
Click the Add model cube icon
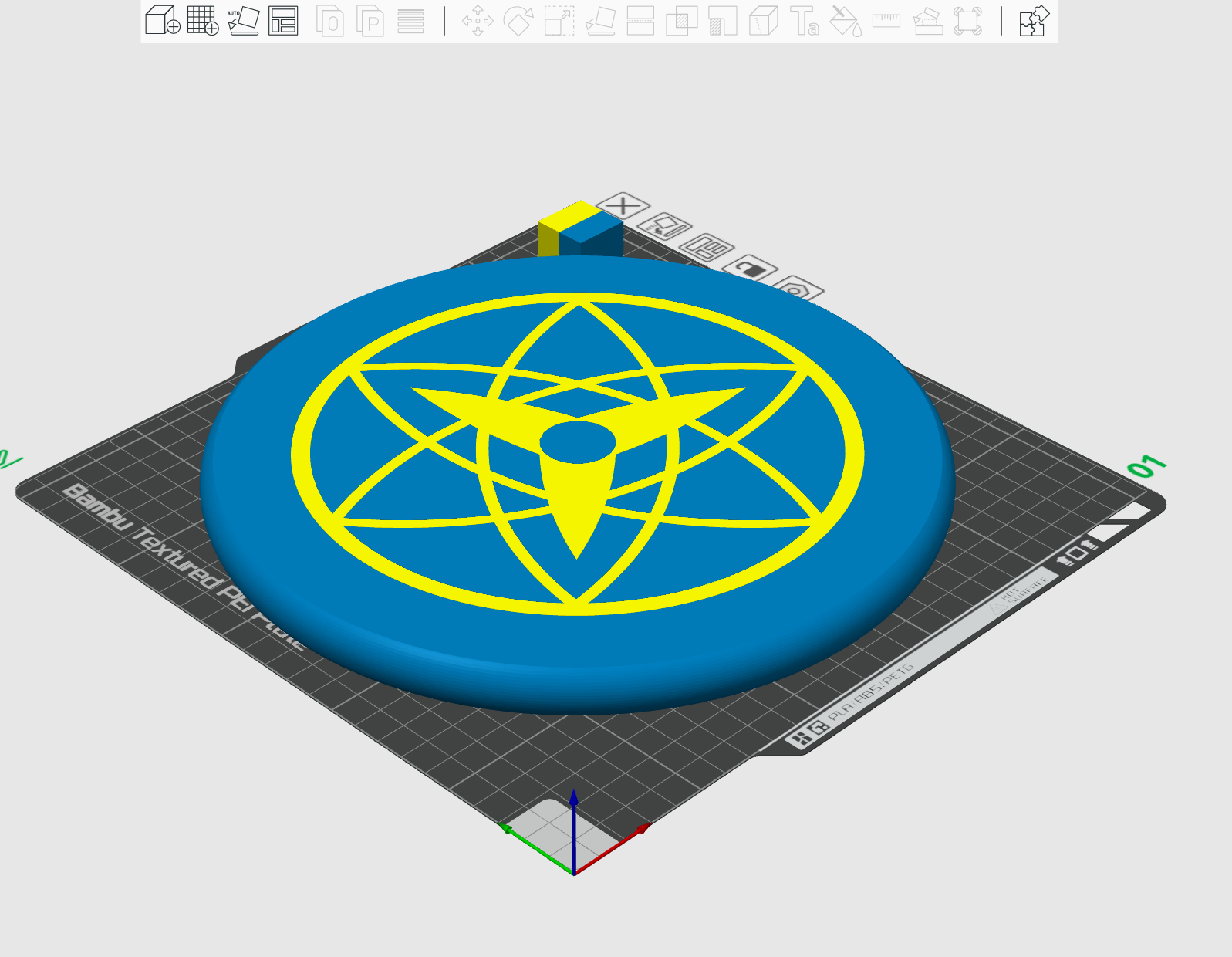163,21
